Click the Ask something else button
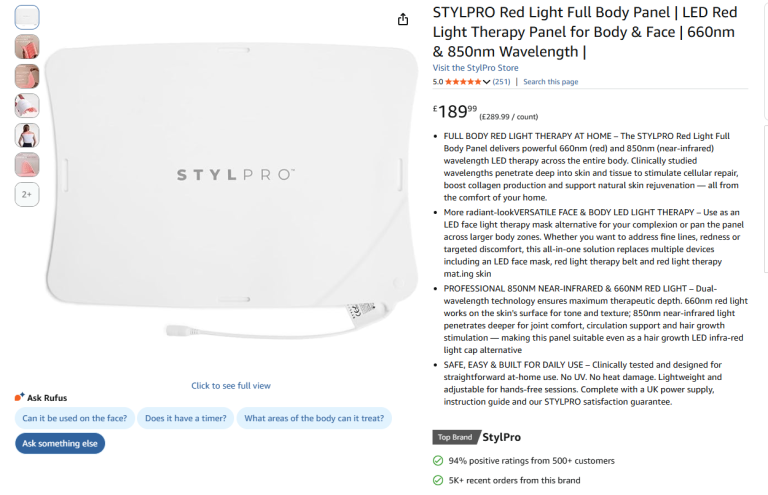Viewport: 768px width, 495px height. click(x=60, y=443)
